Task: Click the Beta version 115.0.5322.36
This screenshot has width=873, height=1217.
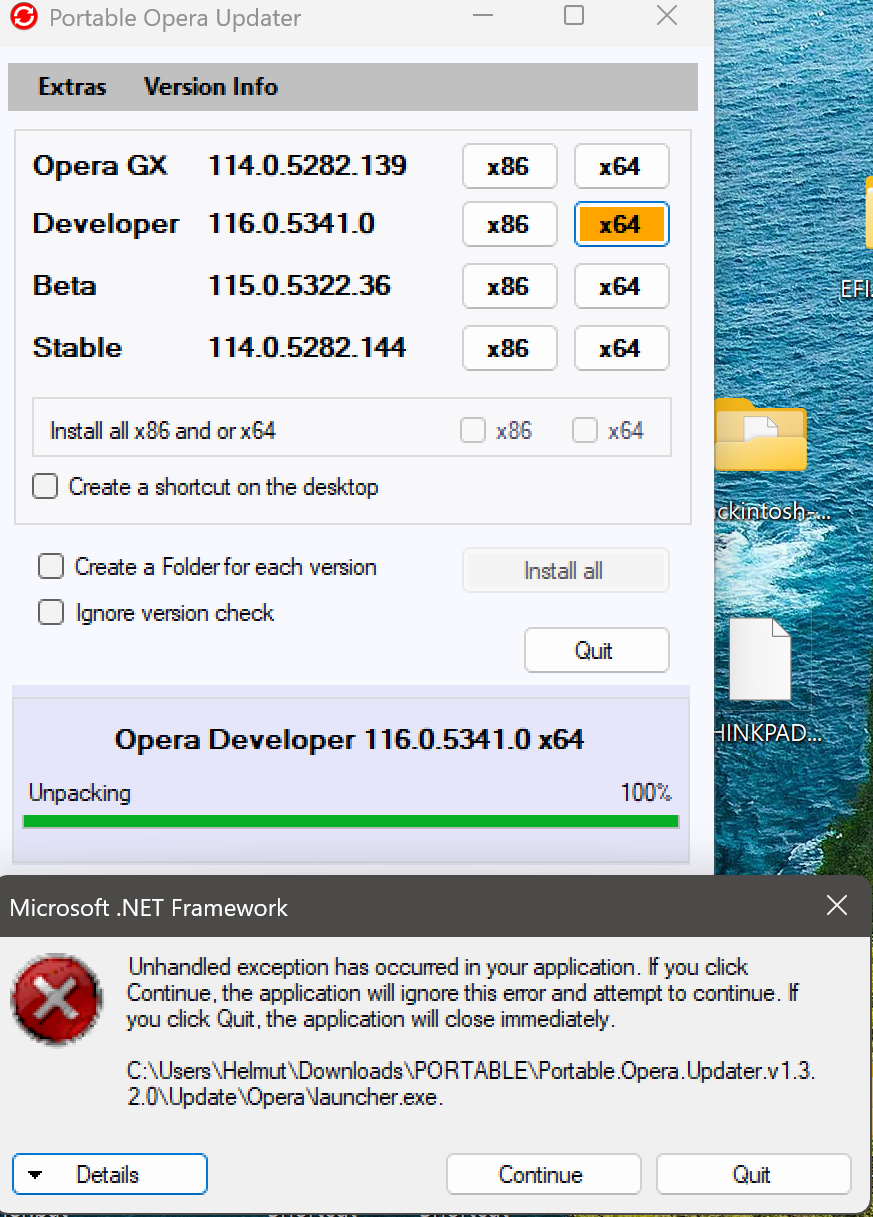Action: [299, 287]
